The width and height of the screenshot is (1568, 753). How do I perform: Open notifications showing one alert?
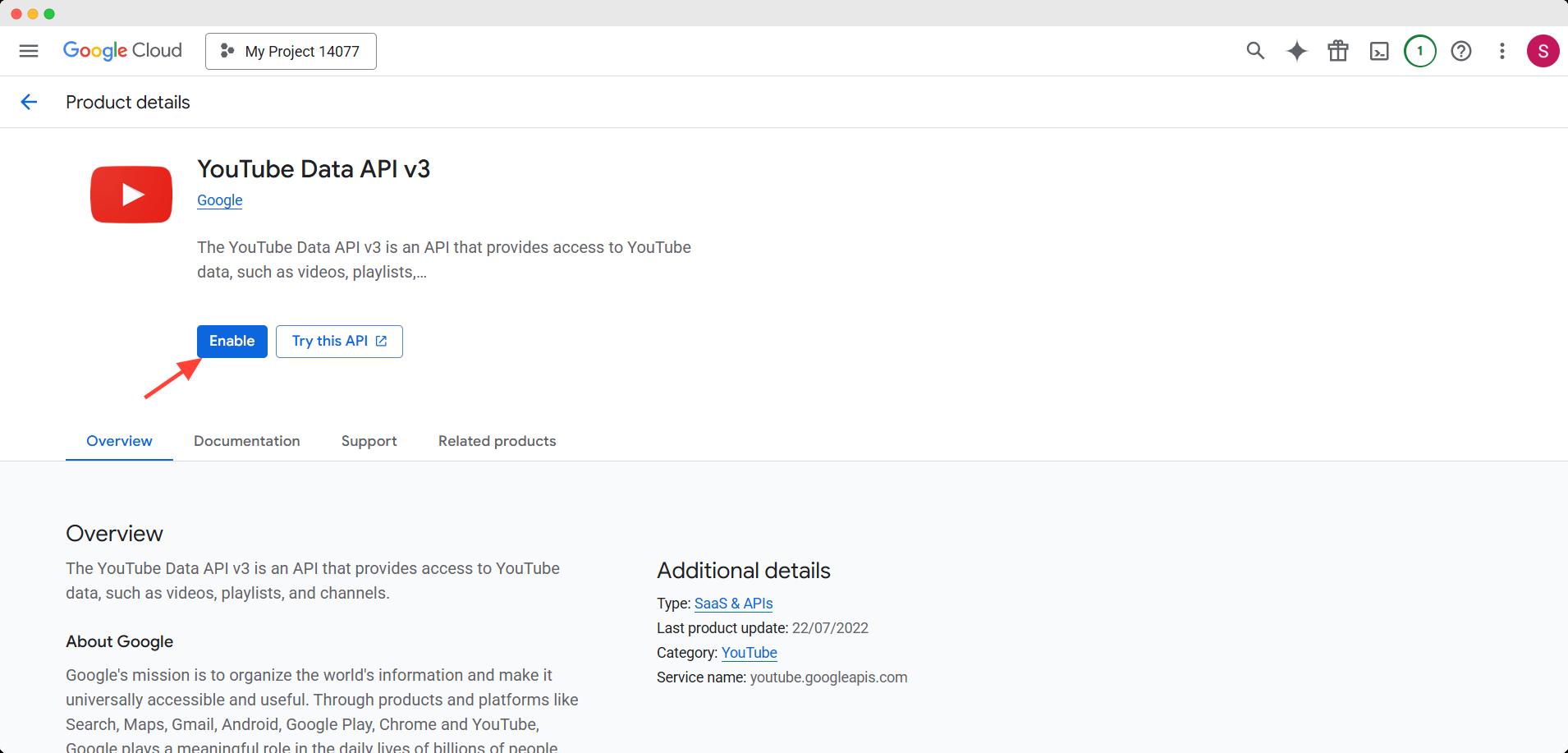(1419, 51)
